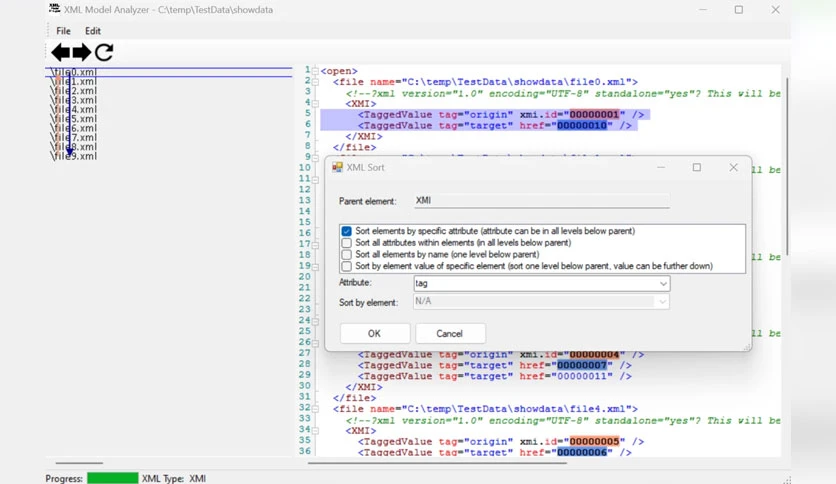836x484 pixels.
Task: Click the file list horizontal scrollbar
Action: [x=79, y=463]
